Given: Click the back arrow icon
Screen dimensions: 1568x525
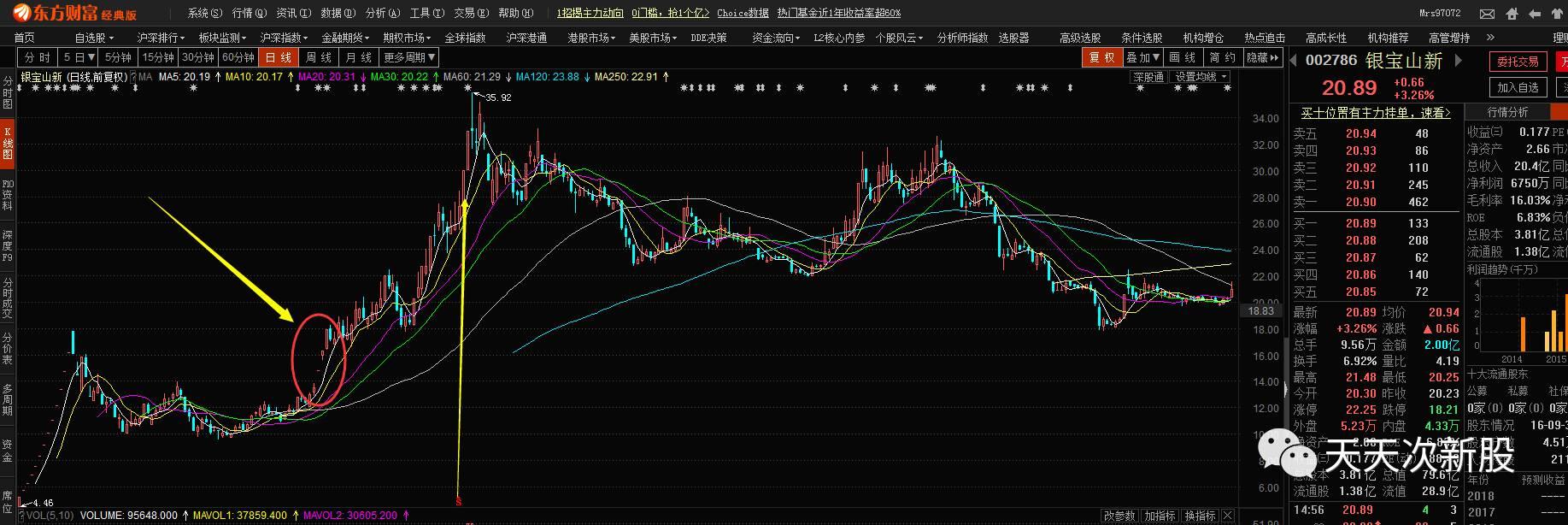Looking at the screenshot, I should (x=1536, y=14).
